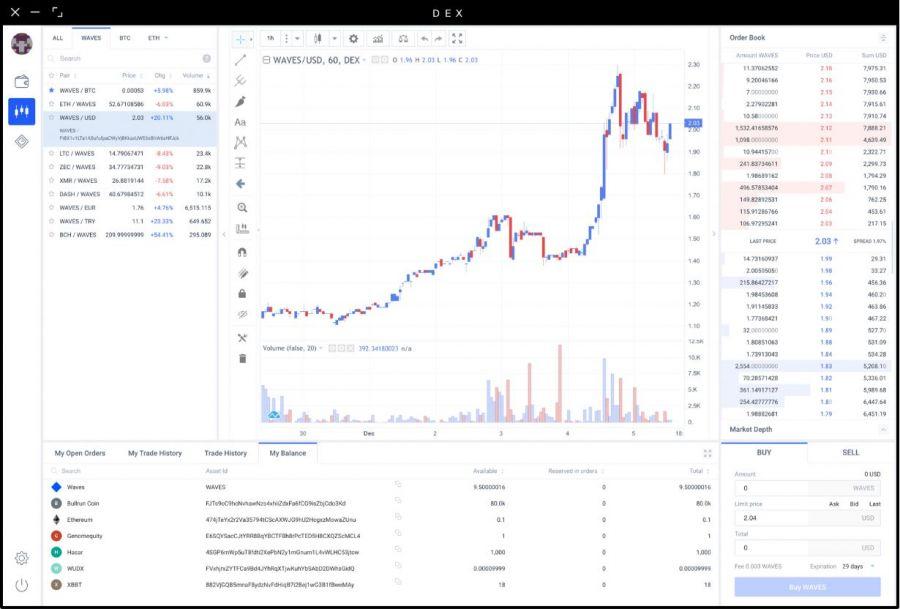Select the price range prediction tool
900x609 pixels.
(x=241, y=164)
